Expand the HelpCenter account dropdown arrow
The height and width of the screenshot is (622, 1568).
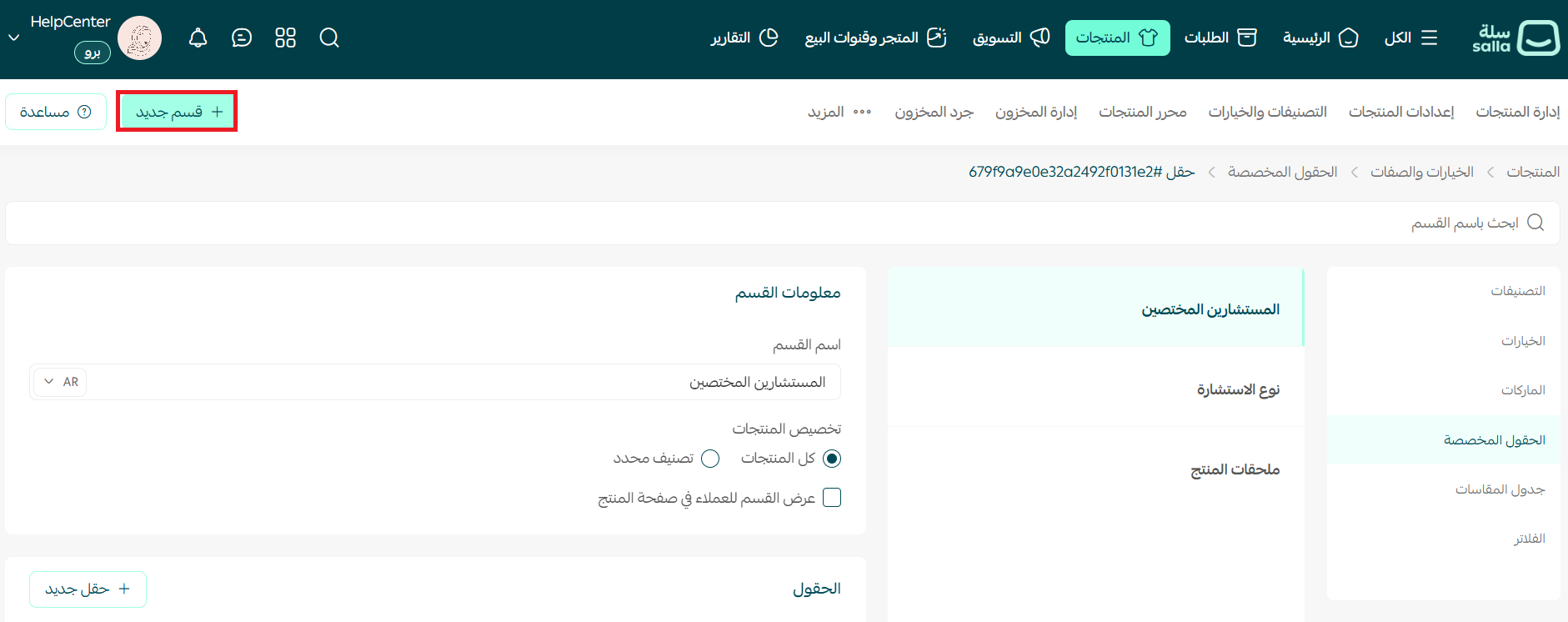(x=14, y=38)
